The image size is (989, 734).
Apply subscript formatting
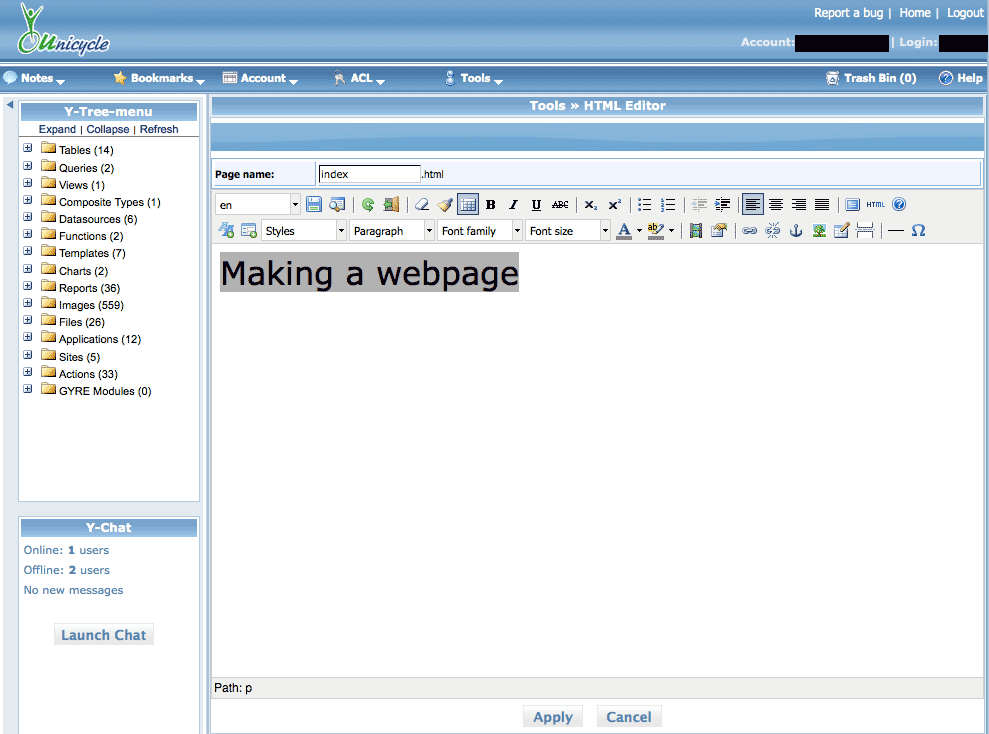pos(591,205)
